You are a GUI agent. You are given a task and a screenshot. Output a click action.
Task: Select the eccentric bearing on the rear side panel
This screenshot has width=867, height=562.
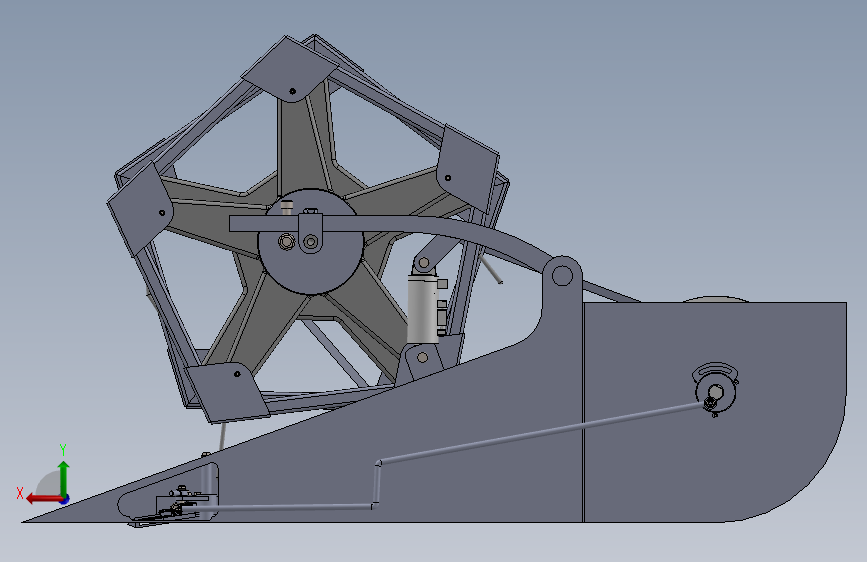click(x=715, y=390)
